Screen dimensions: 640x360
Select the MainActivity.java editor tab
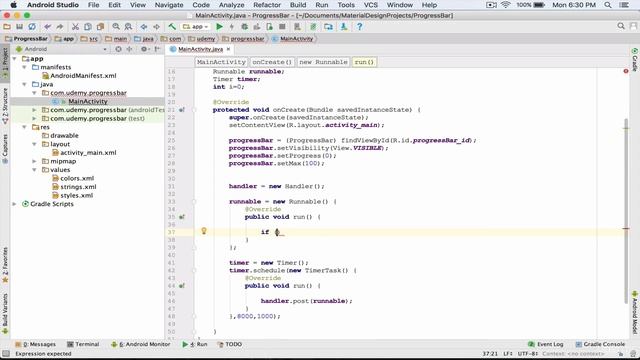coord(200,49)
